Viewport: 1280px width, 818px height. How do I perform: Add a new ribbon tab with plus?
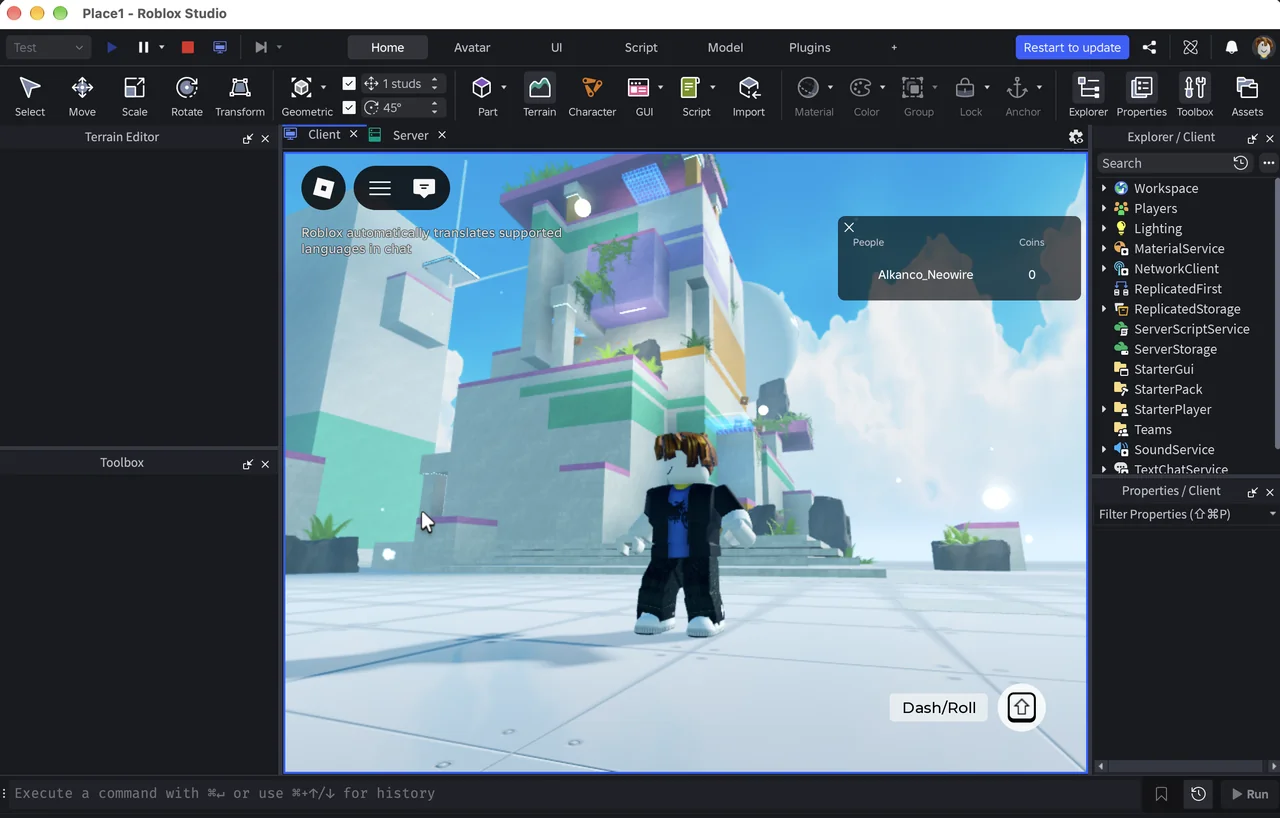click(x=893, y=47)
